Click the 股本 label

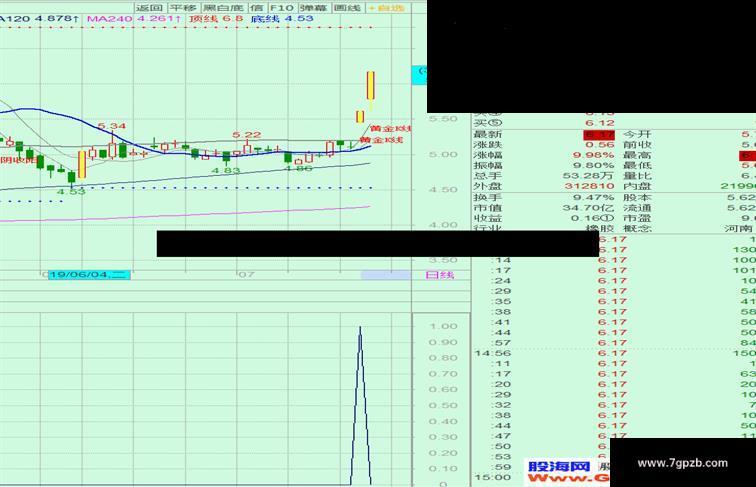point(637,198)
